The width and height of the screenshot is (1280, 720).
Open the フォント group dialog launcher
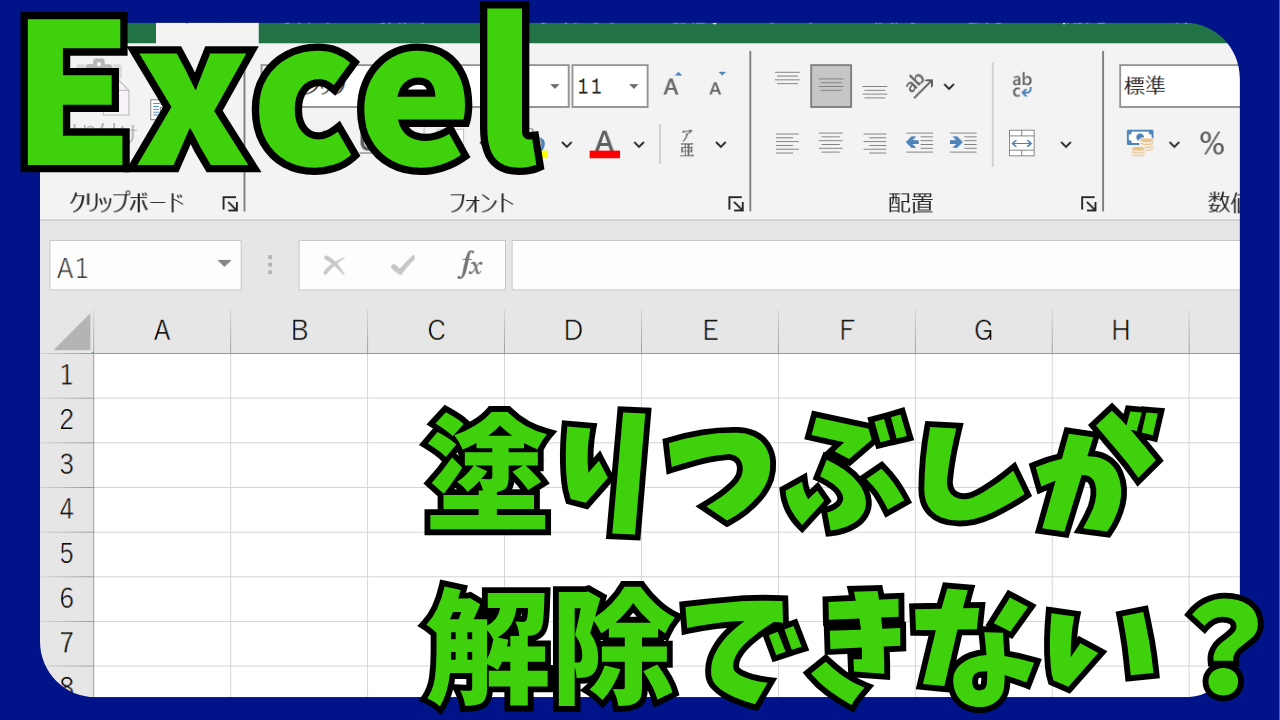(x=736, y=204)
